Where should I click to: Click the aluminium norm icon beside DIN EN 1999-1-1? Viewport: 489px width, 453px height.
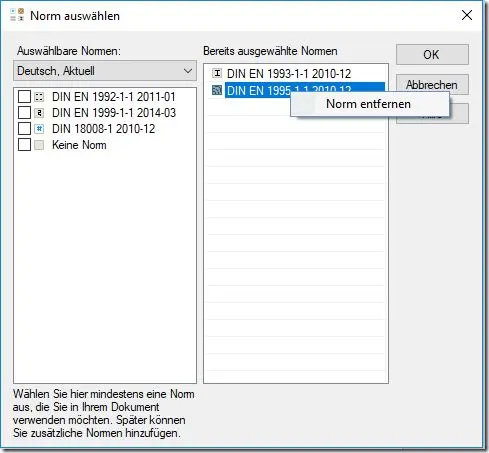pyautogui.click(x=39, y=113)
